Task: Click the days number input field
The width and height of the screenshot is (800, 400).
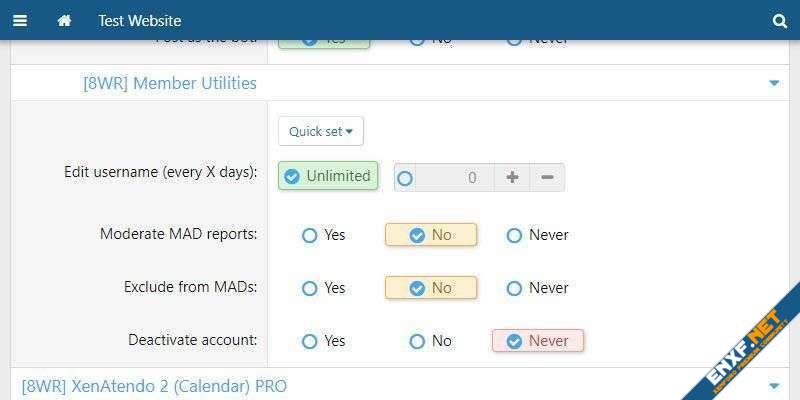Action: 448,178
